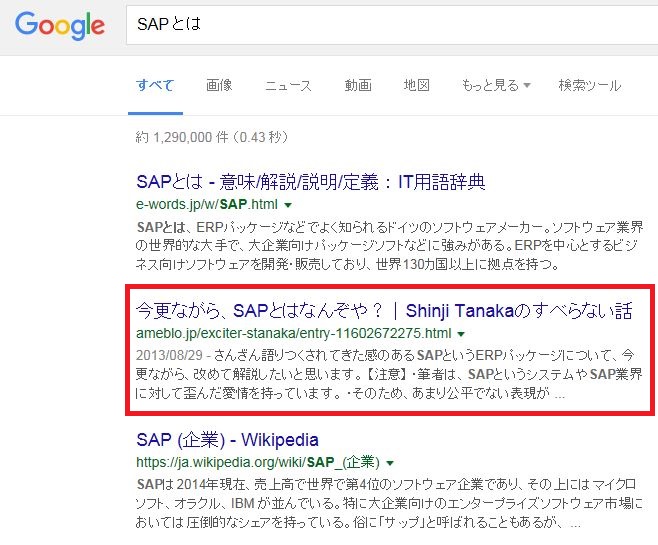Open 検索ツール options
The height and width of the screenshot is (545, 658).
pyautogui.click(x=590, y=85)
